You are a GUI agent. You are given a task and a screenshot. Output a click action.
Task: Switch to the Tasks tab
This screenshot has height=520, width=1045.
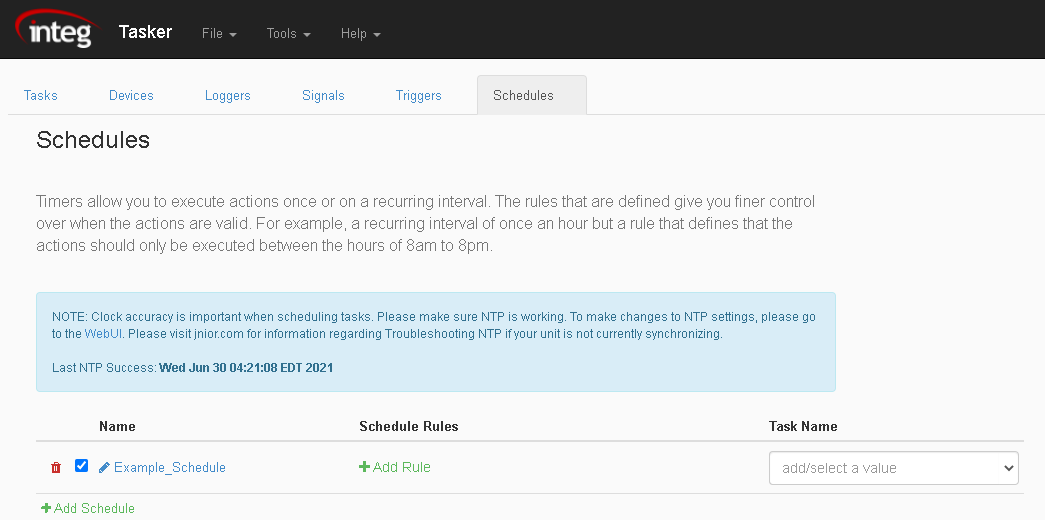(41, 95)
